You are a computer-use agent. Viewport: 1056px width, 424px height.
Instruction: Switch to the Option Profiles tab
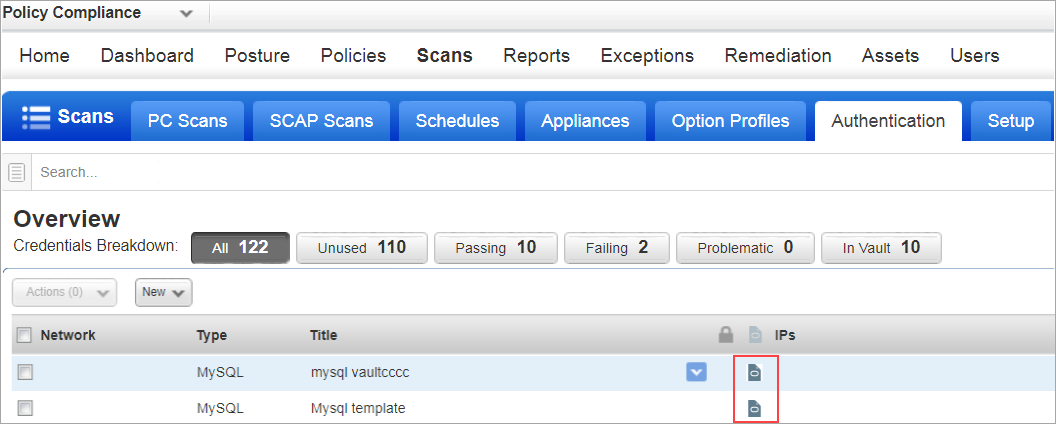(730, 121)
